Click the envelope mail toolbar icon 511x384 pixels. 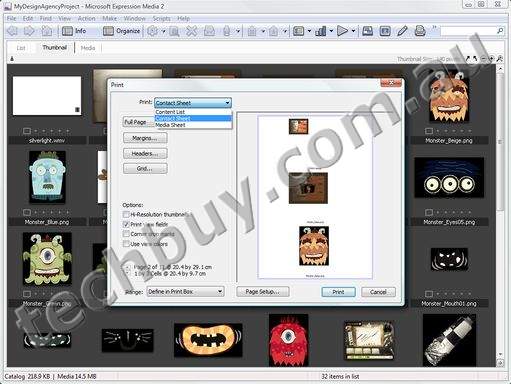point(209,31)
